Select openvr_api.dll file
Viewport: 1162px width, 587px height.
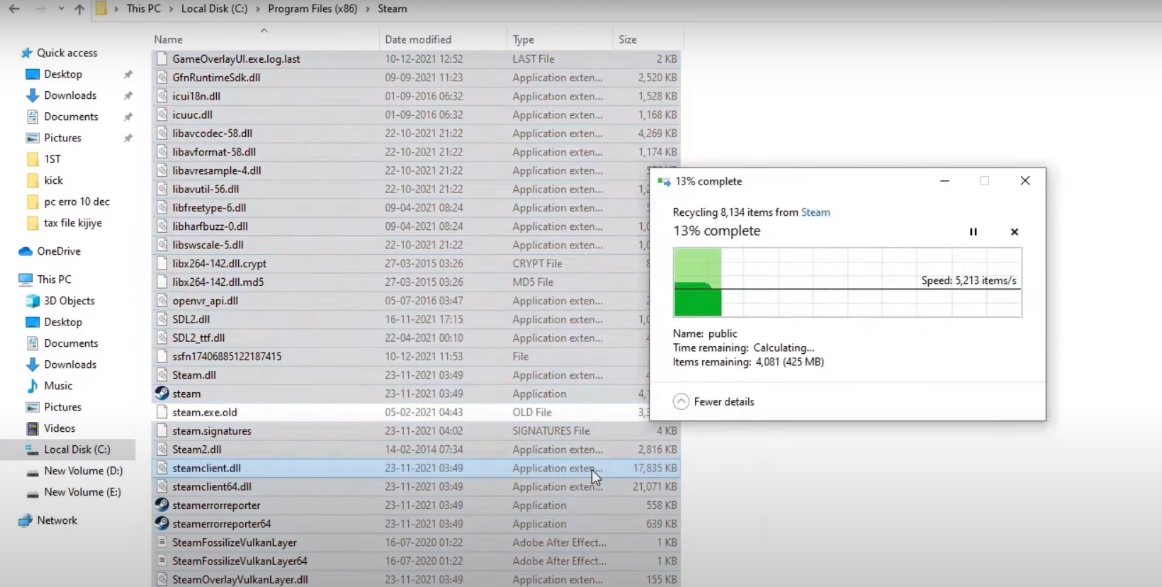coord(205,301)
